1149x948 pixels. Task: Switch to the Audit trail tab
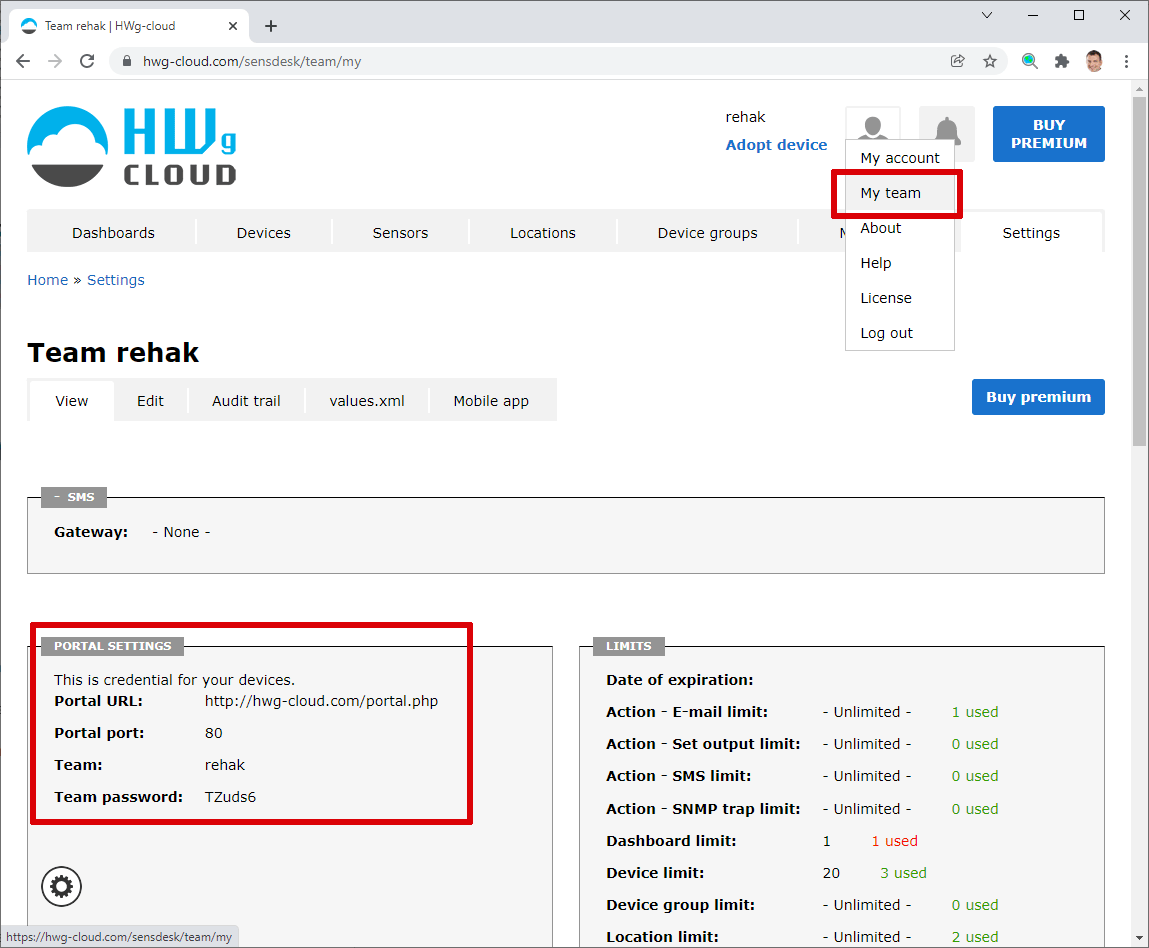click(x=246, y=401)
